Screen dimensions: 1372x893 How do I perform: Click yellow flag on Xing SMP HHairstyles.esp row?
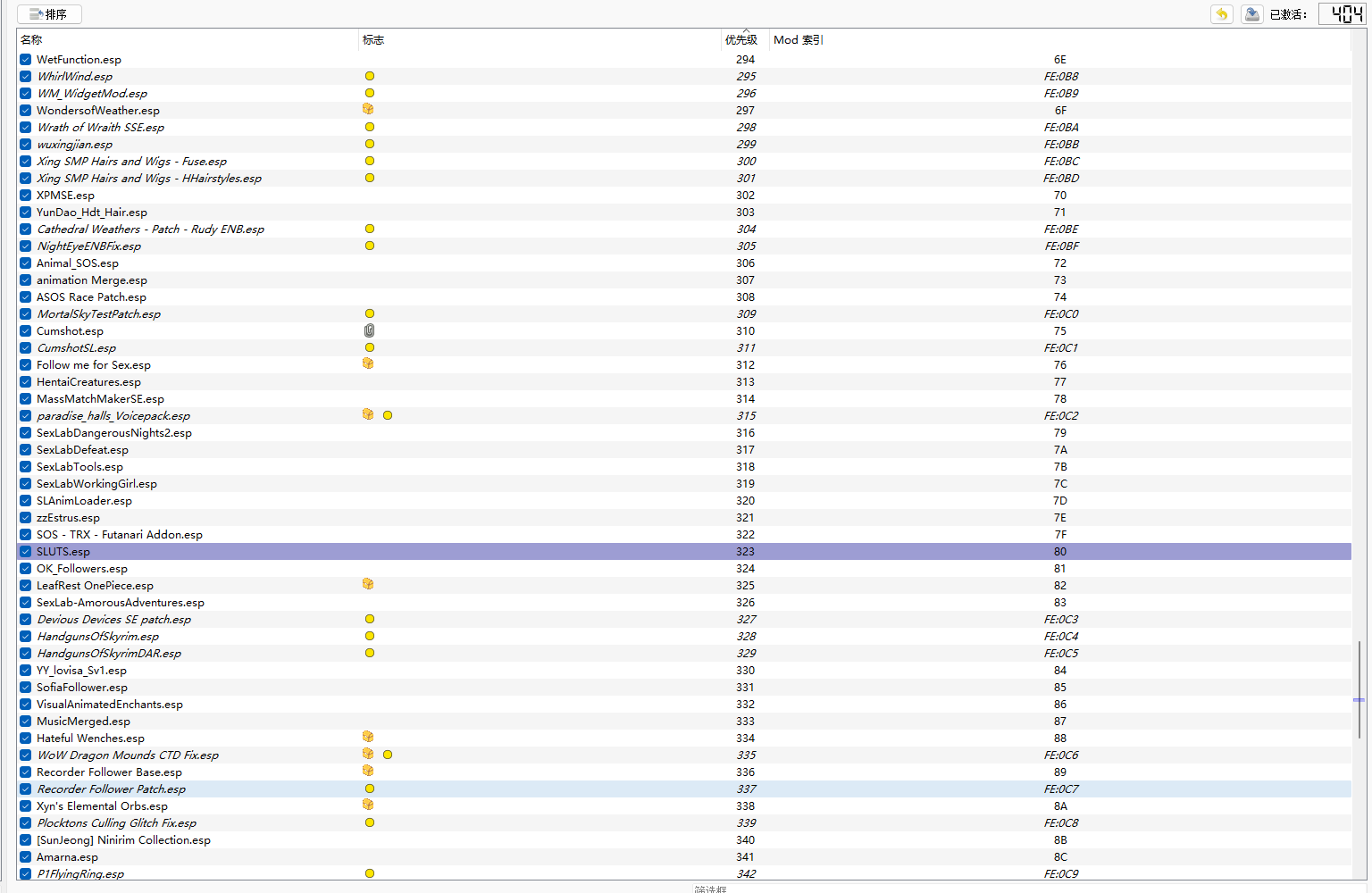click(x=370, y=178)
